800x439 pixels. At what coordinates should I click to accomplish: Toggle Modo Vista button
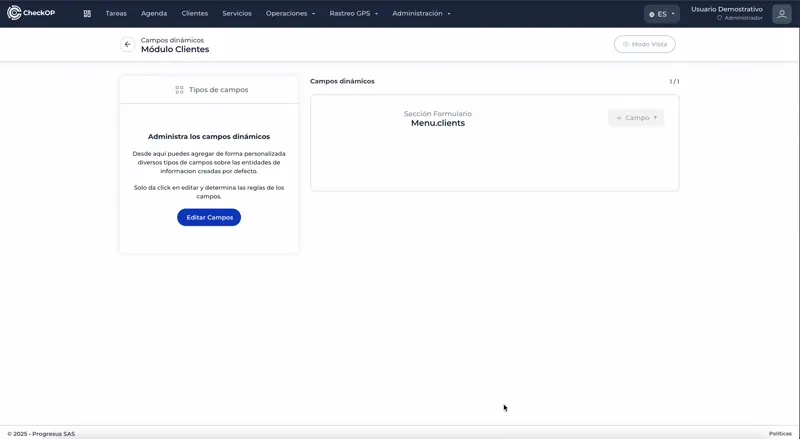click(x=644, y=44)
